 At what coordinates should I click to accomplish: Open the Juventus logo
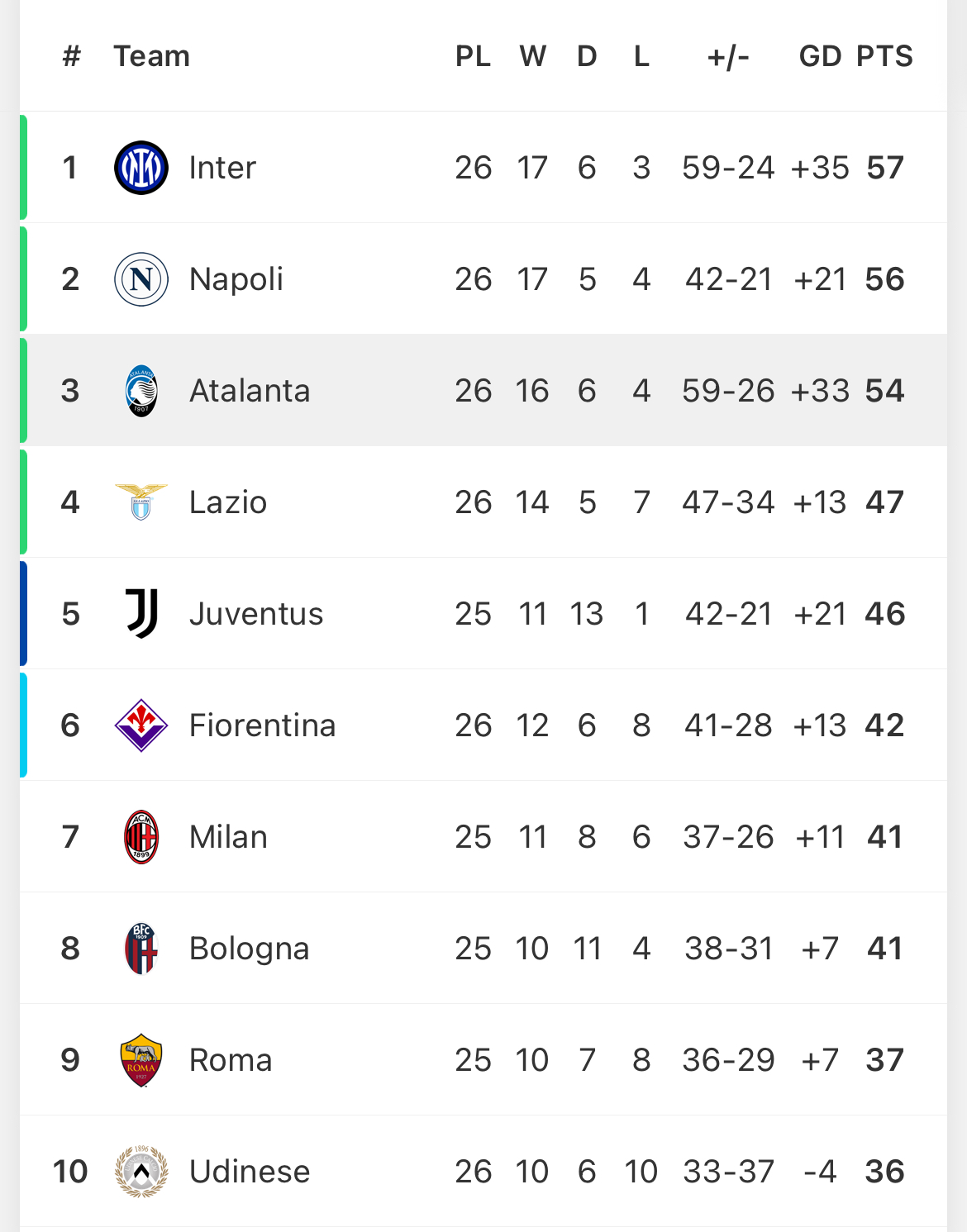coord(141,613)
